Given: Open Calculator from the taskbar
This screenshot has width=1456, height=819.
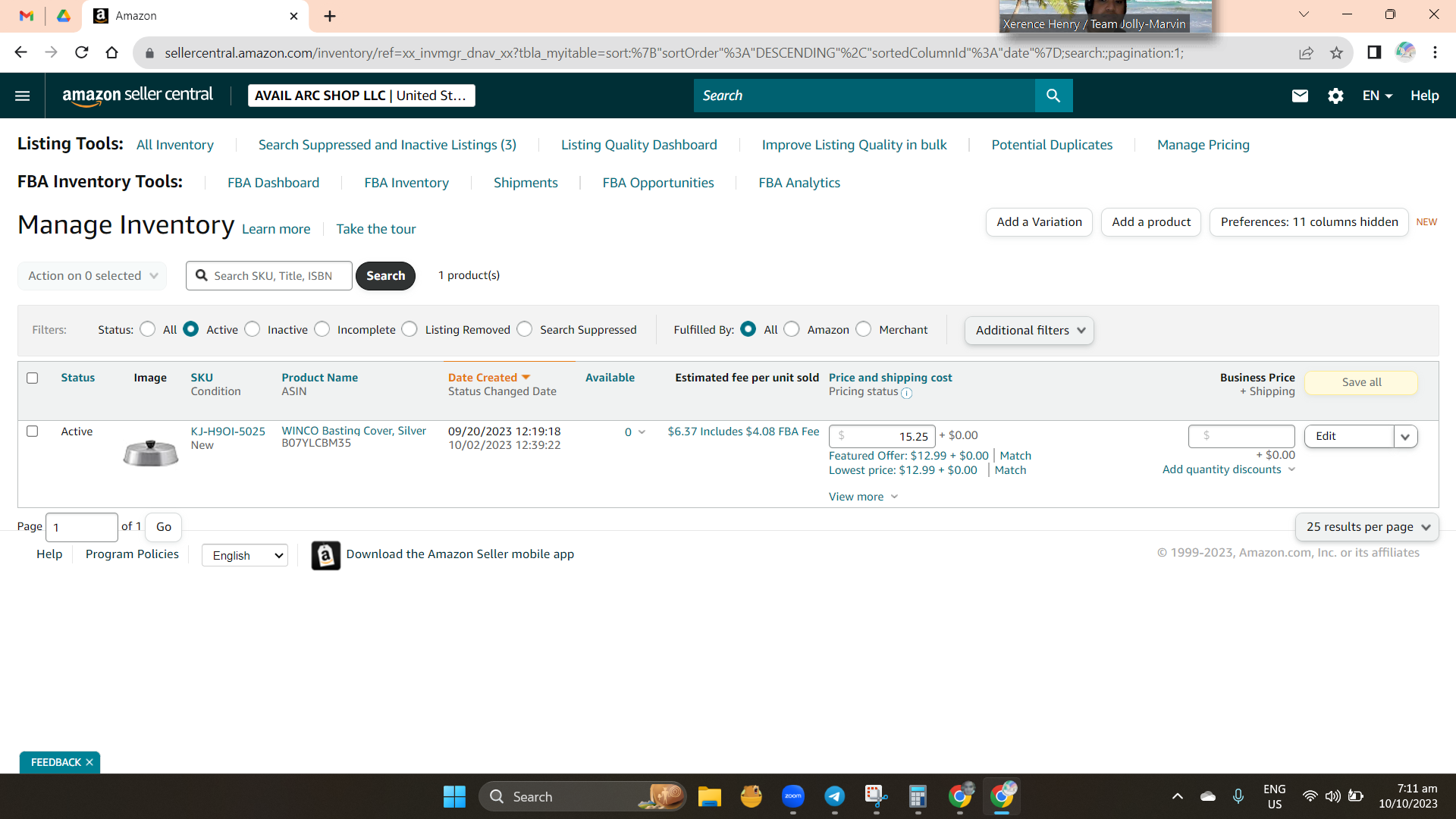Looking at the screenshot, I should pos(918,796).
